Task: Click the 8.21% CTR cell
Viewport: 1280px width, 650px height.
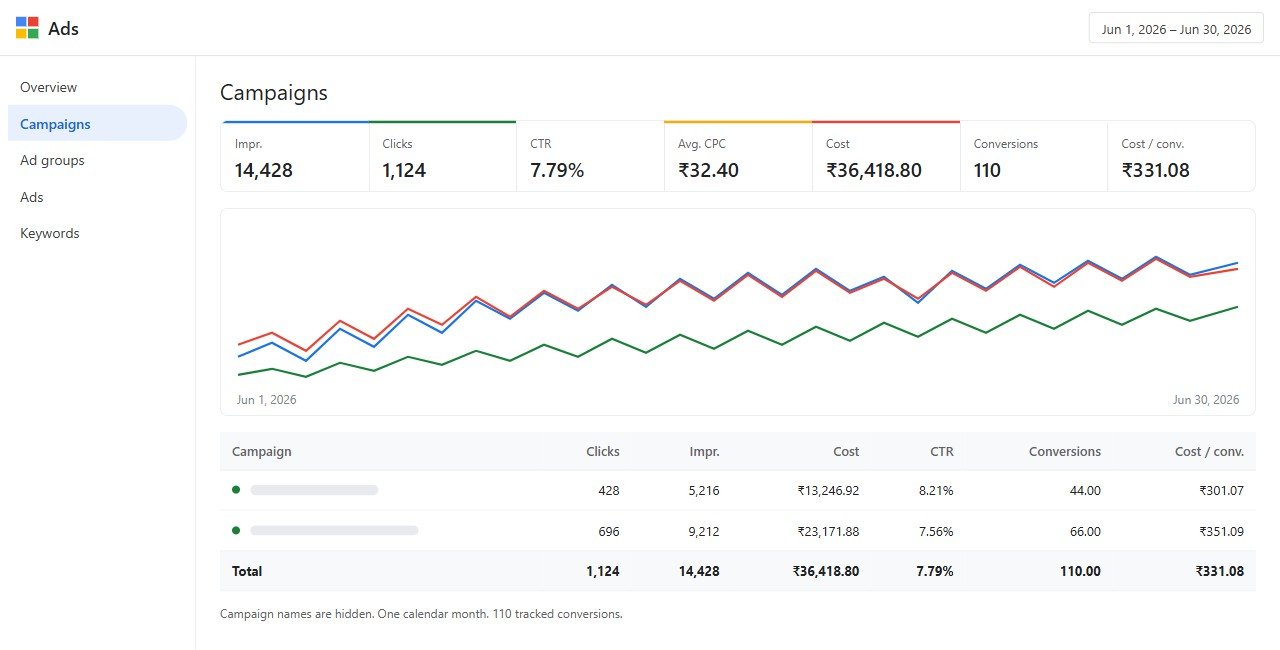Action: [x=936, y=491]
